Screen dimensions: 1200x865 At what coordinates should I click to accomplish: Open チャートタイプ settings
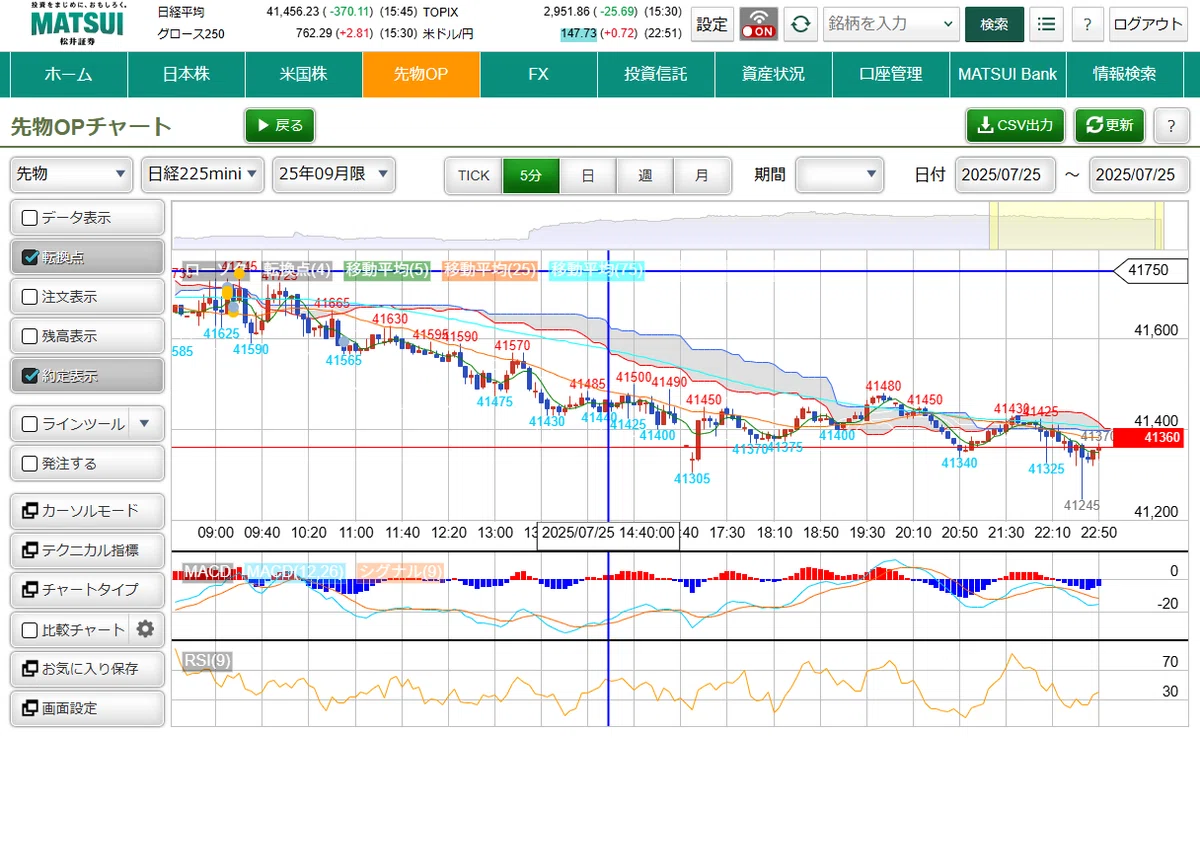(x=87, y=589)
